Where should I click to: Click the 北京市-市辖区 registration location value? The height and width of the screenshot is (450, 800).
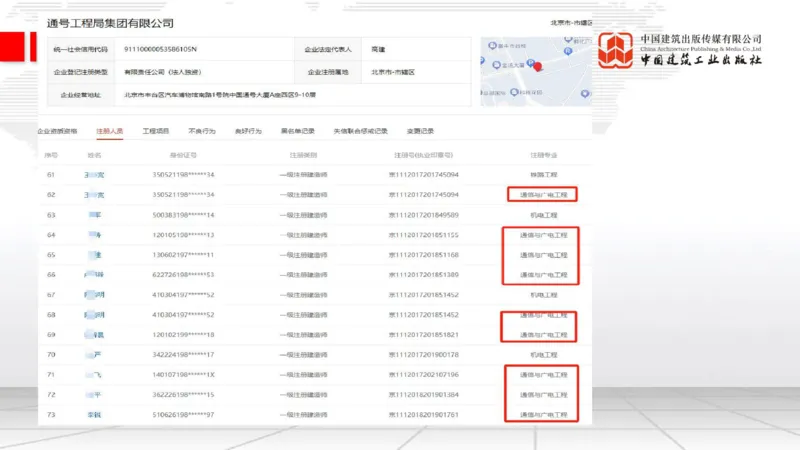[x=393, y=72]
